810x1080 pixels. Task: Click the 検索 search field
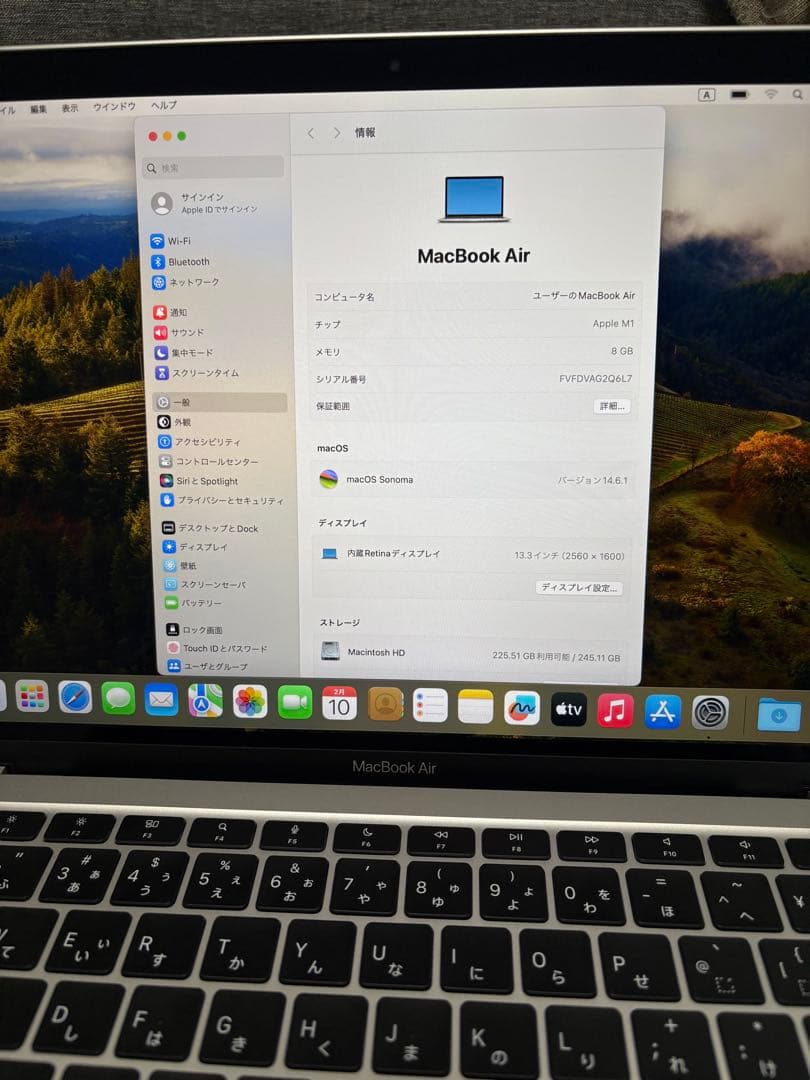(x=212, y=166)
